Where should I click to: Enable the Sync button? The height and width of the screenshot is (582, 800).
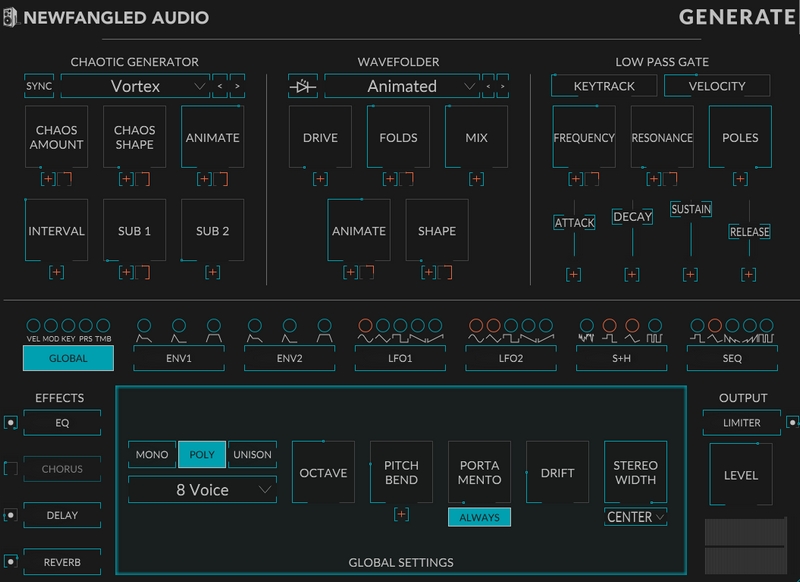(39, 86)
